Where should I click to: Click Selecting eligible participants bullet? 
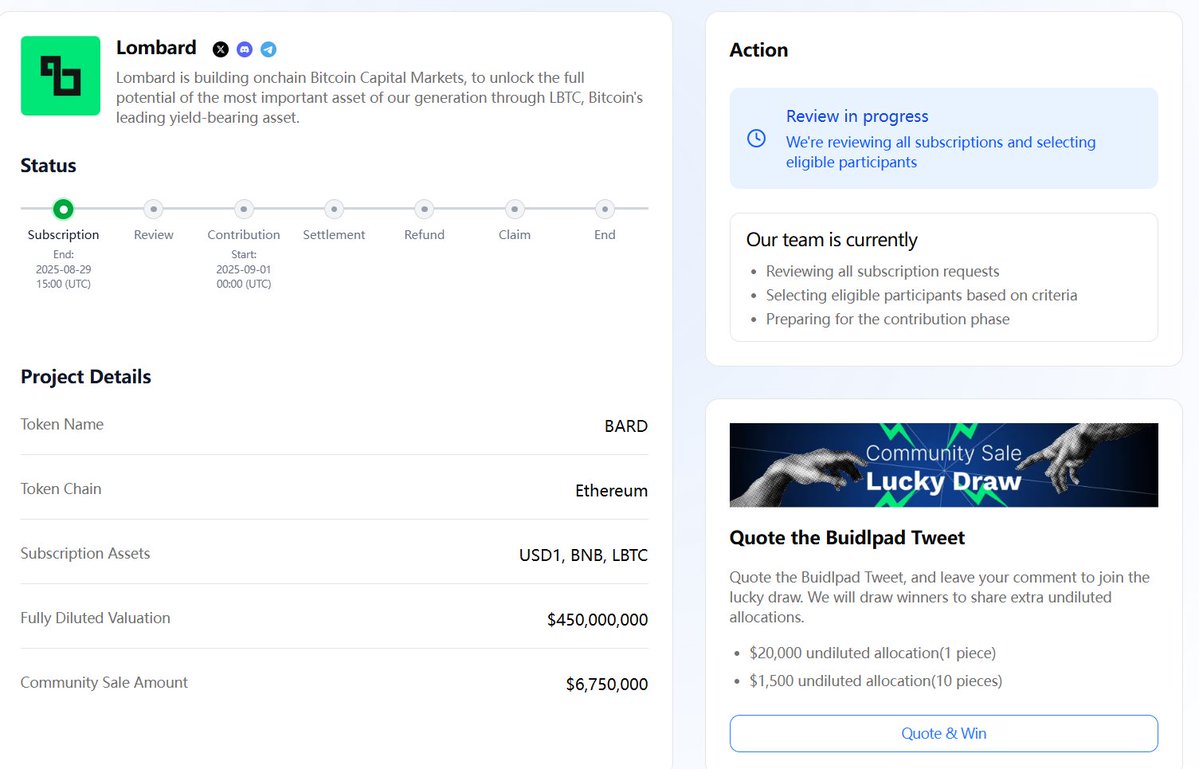(x=921, y=295)
